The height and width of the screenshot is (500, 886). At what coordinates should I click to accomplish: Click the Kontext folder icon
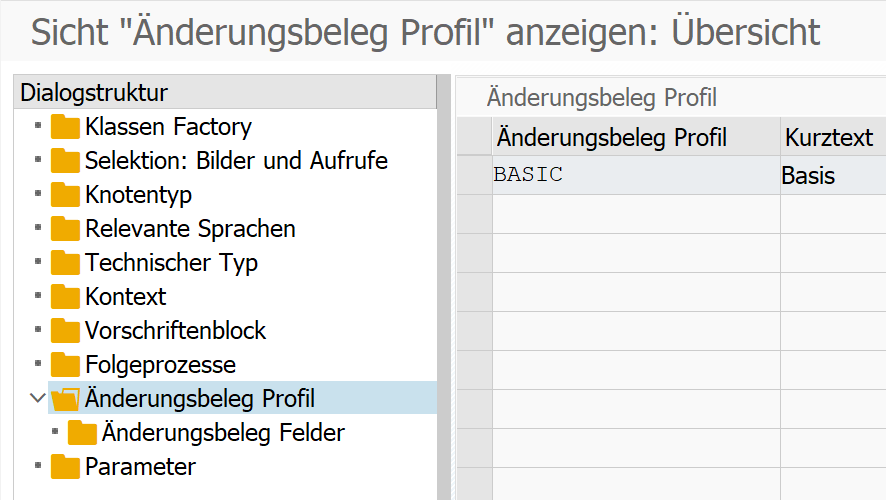pos(66,297)
